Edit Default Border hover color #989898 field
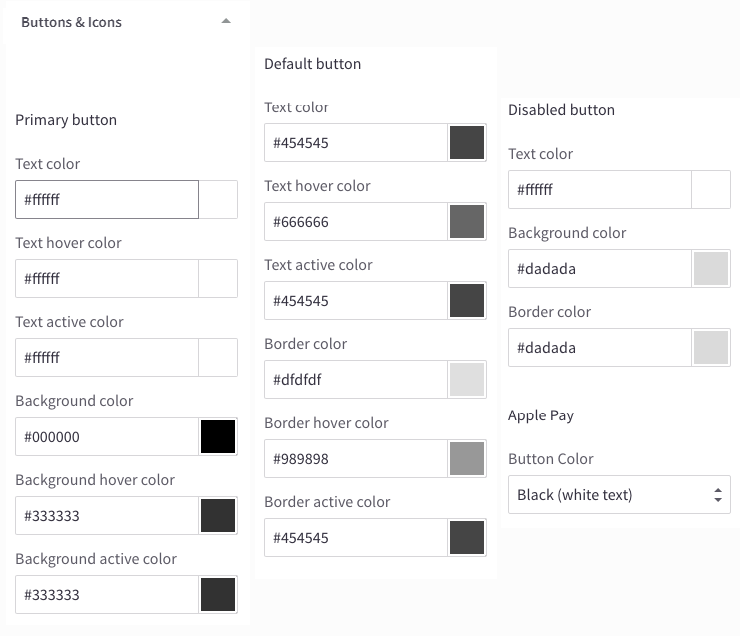The width and height of the screenshot is (740, 636). pyautogui.click(x=355, y=459)
